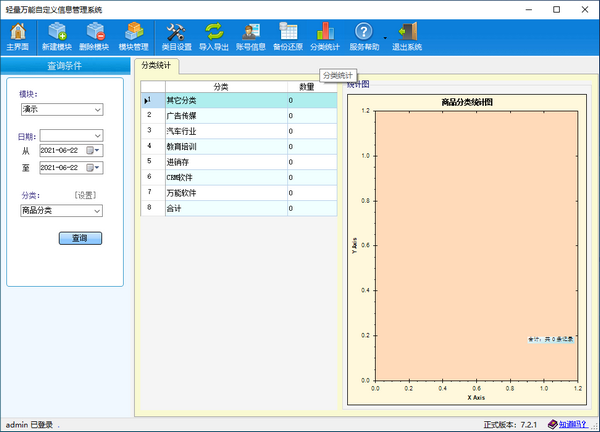Click the 退出系统 exit icon
Viewport: 600px width, 432px height.
coord(407,37)
